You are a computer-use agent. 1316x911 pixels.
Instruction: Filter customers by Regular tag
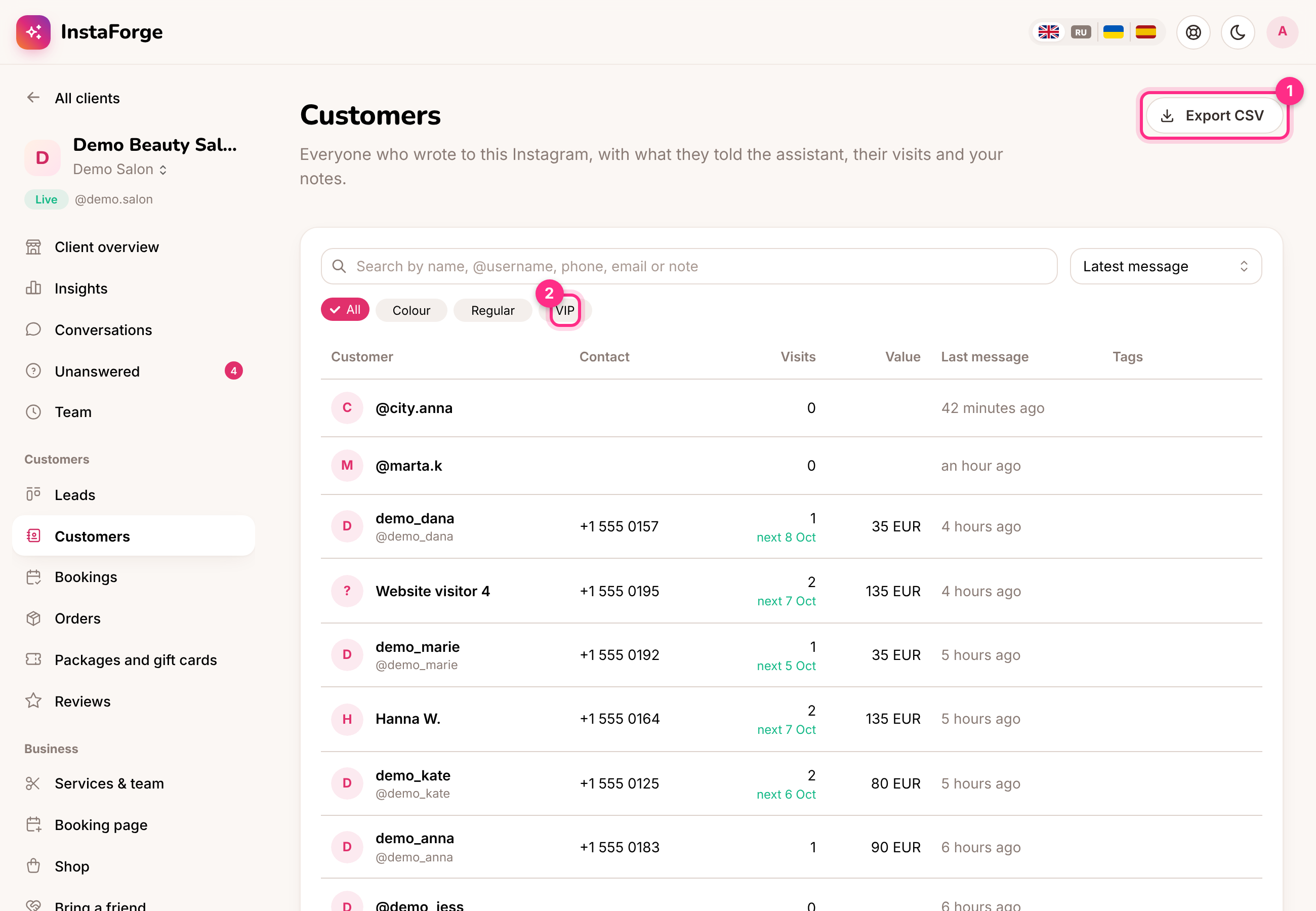pos(492,311)
